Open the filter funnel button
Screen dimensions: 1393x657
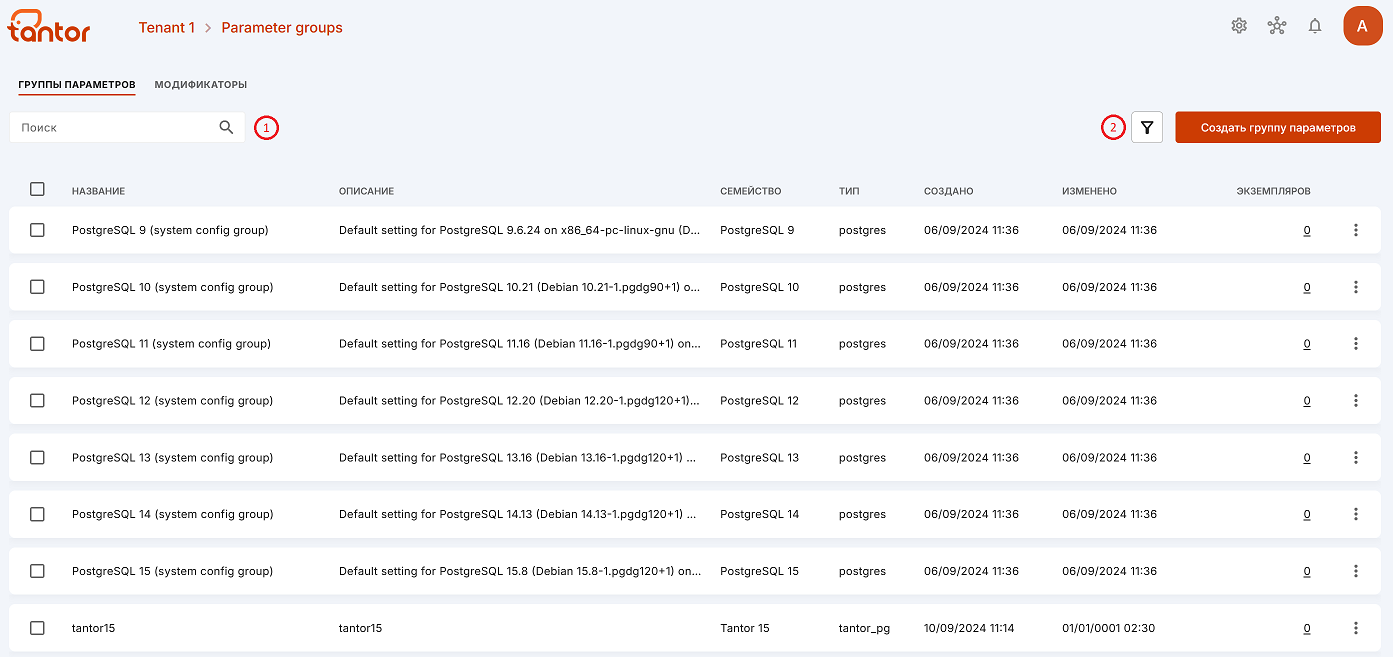(1147, 127)
